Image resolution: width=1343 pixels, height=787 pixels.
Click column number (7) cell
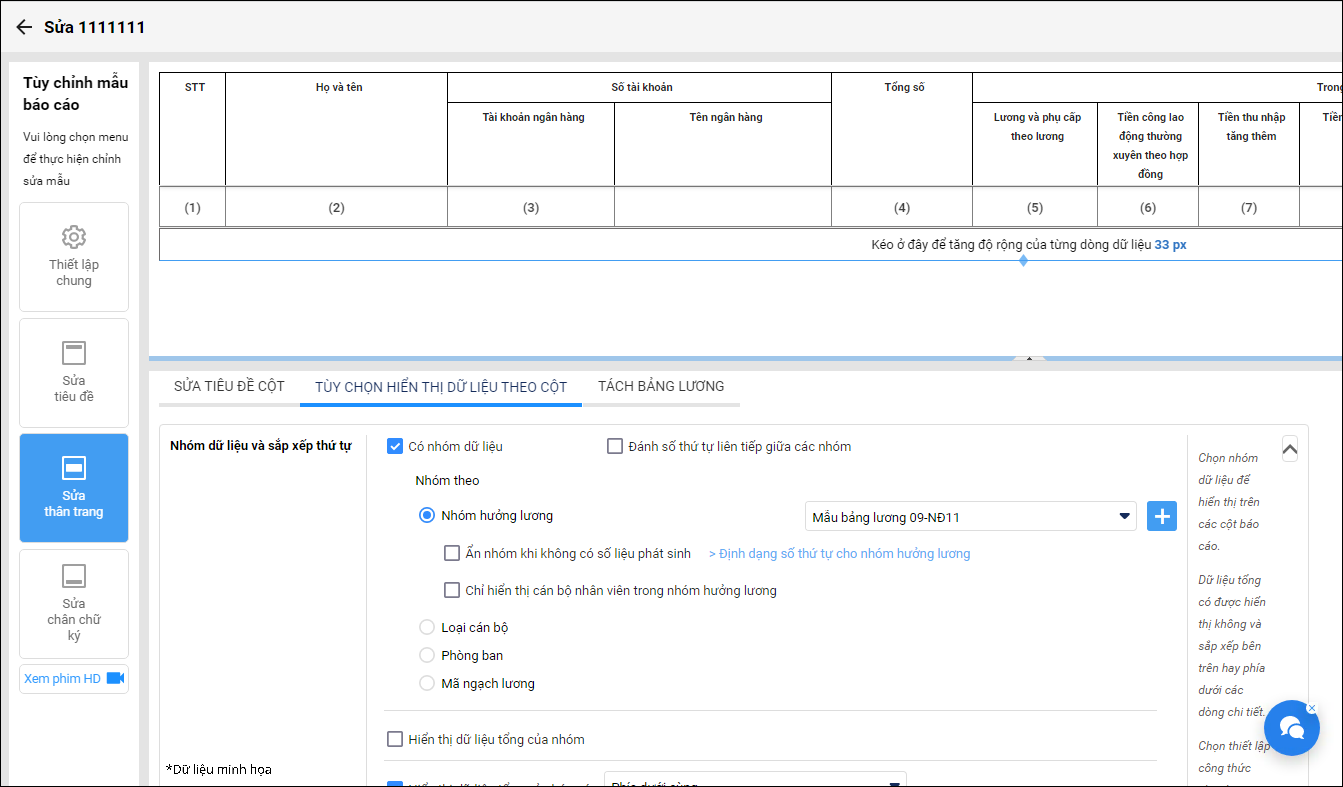[1249, 207]
